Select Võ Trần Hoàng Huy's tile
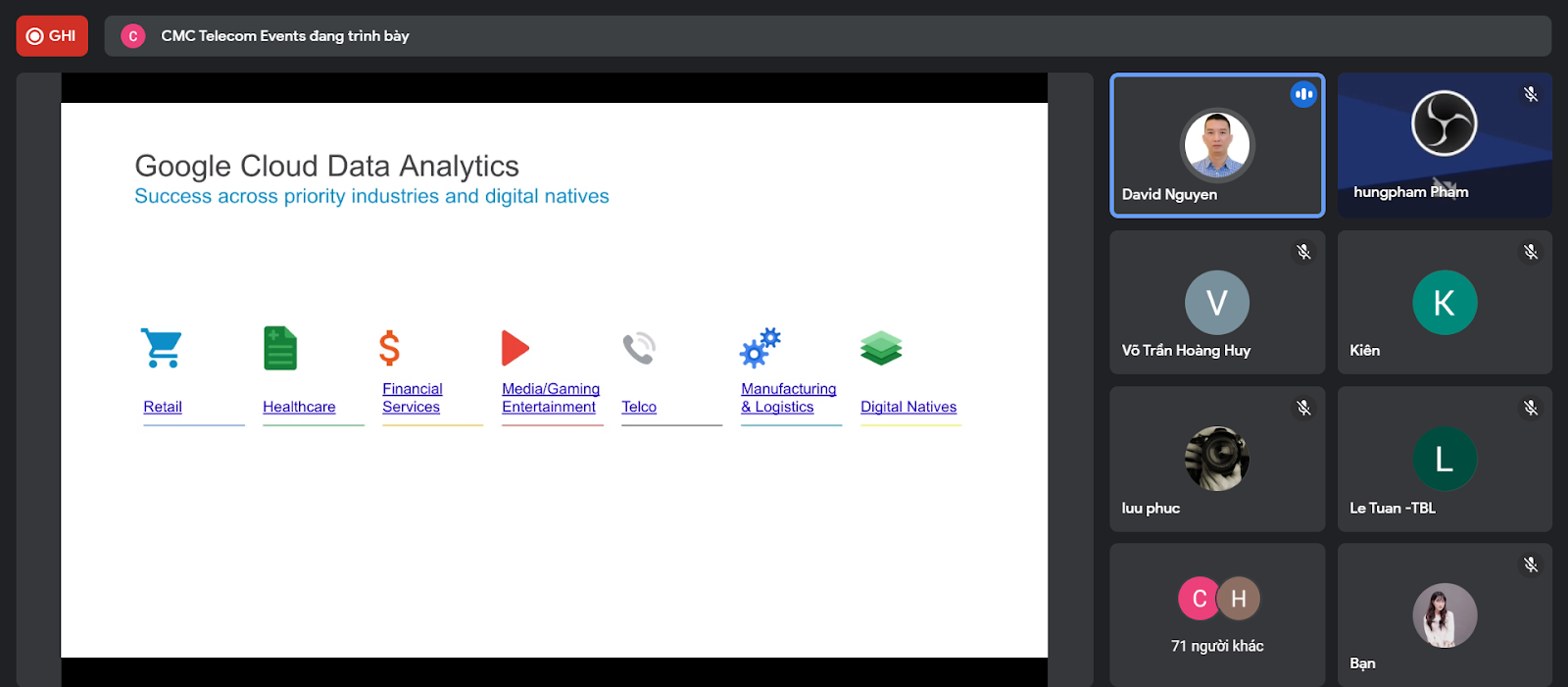Viewport: 1568px width, 687px height. click(1217, 302)
